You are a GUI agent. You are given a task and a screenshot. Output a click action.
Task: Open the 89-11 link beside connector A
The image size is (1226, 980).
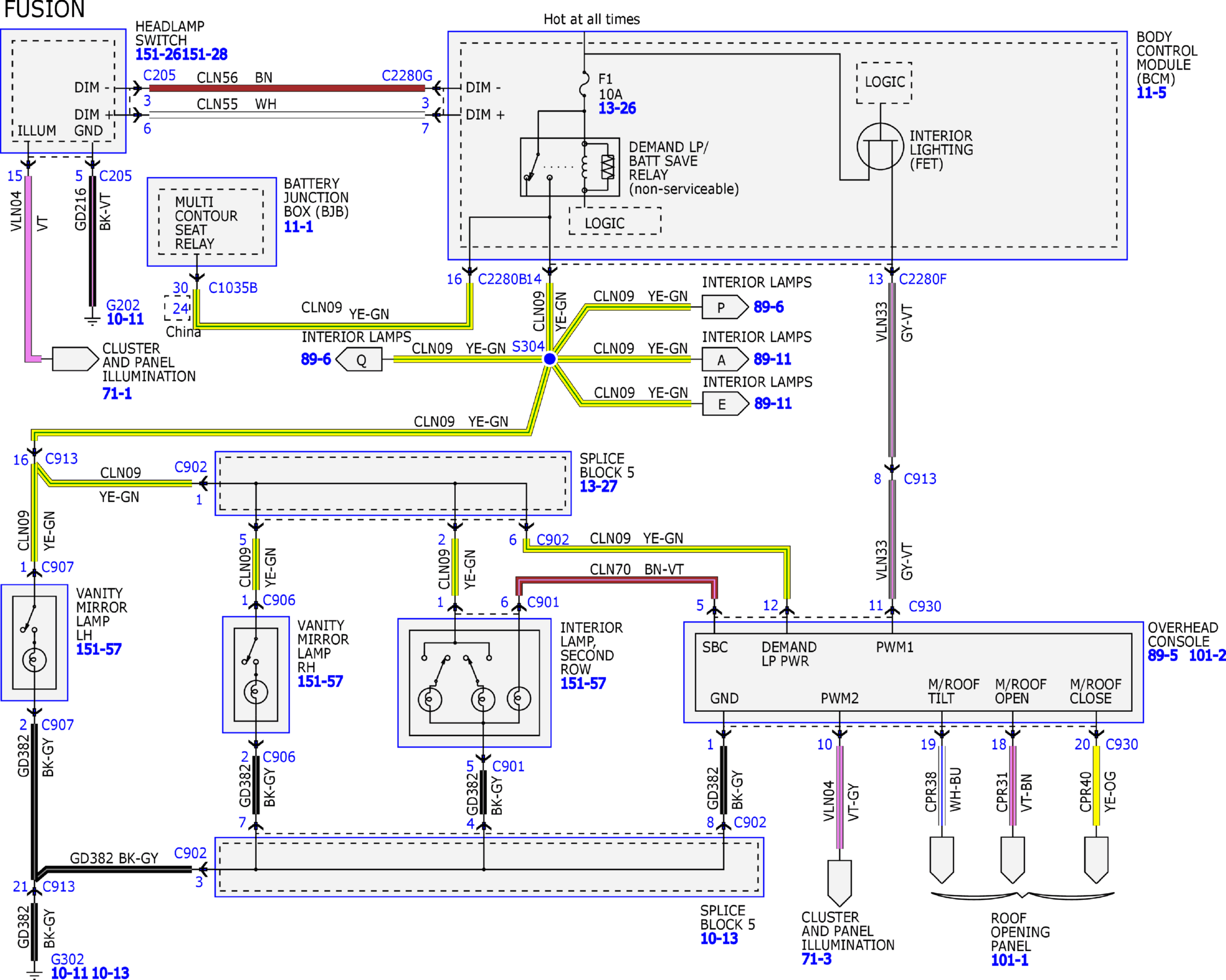pos(772,360)
